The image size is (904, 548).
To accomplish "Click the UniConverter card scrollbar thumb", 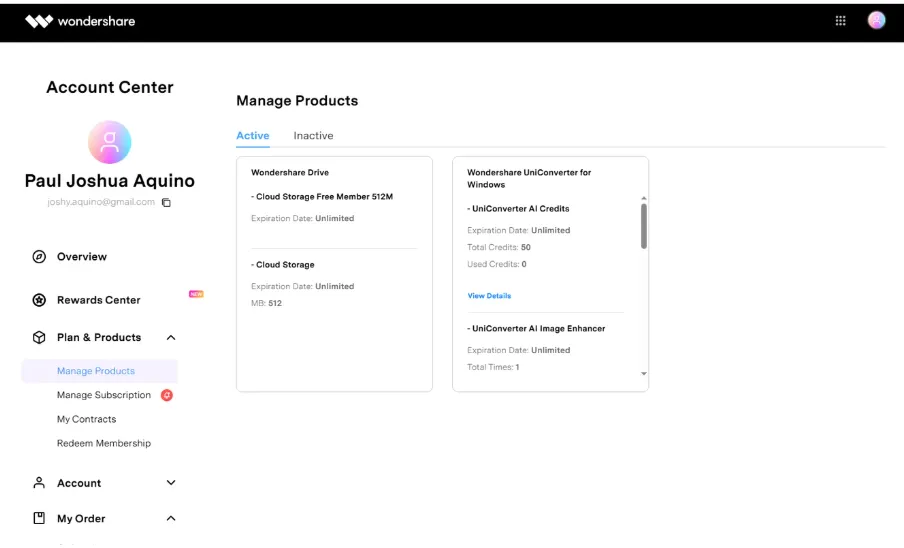I will point(643,226).
